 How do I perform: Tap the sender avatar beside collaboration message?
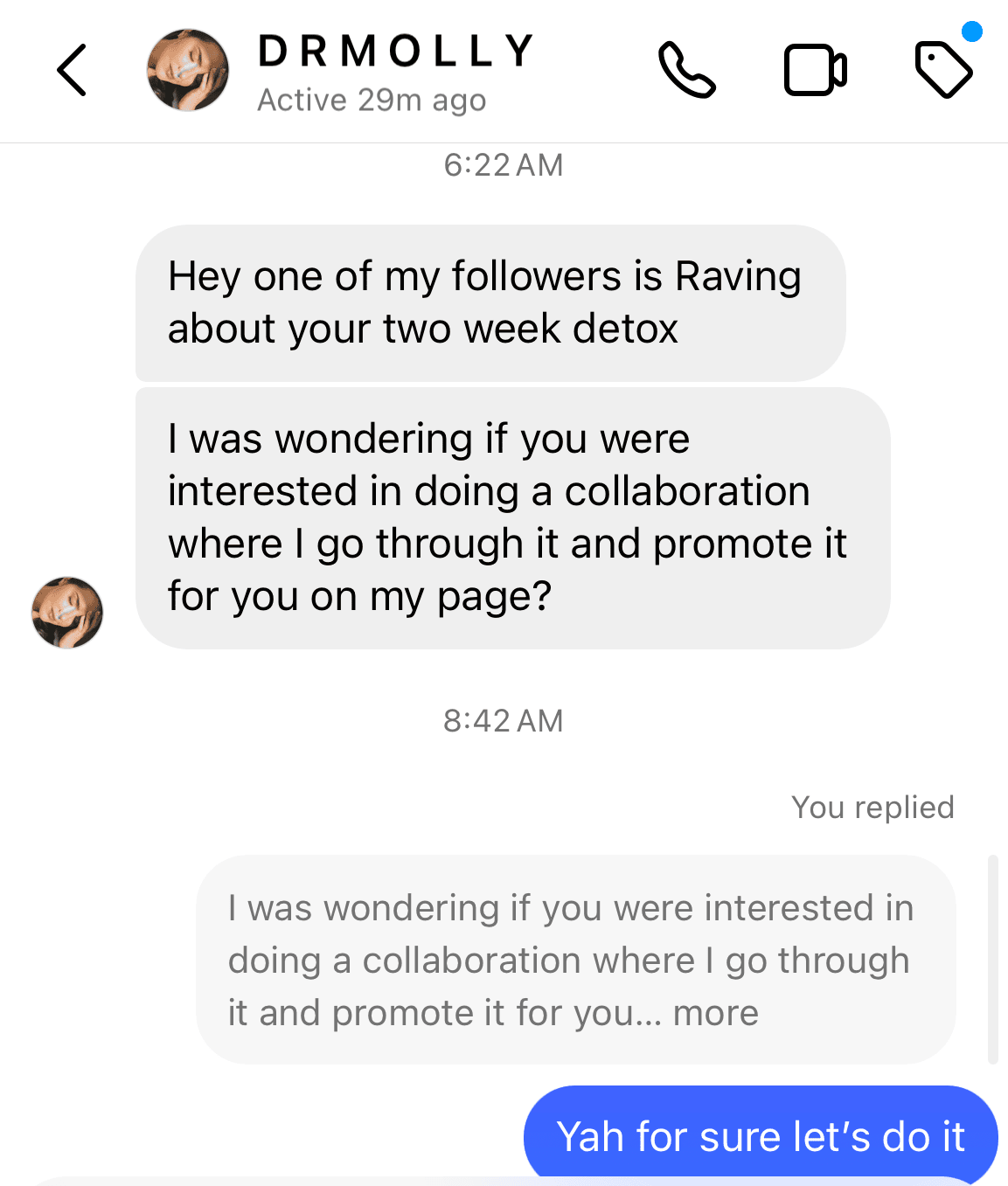tap(67, 612)
